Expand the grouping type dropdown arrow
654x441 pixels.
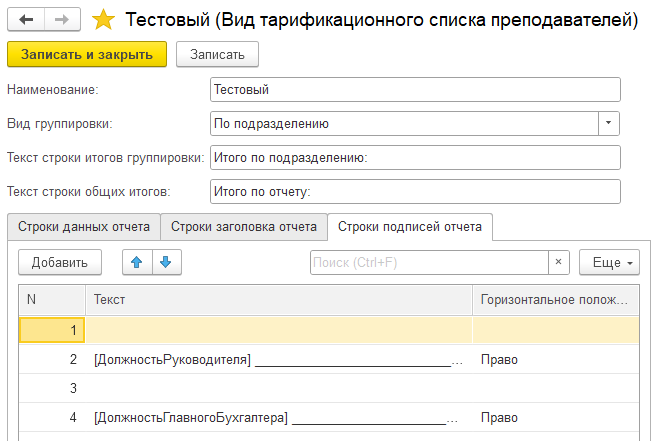point(609,124)
